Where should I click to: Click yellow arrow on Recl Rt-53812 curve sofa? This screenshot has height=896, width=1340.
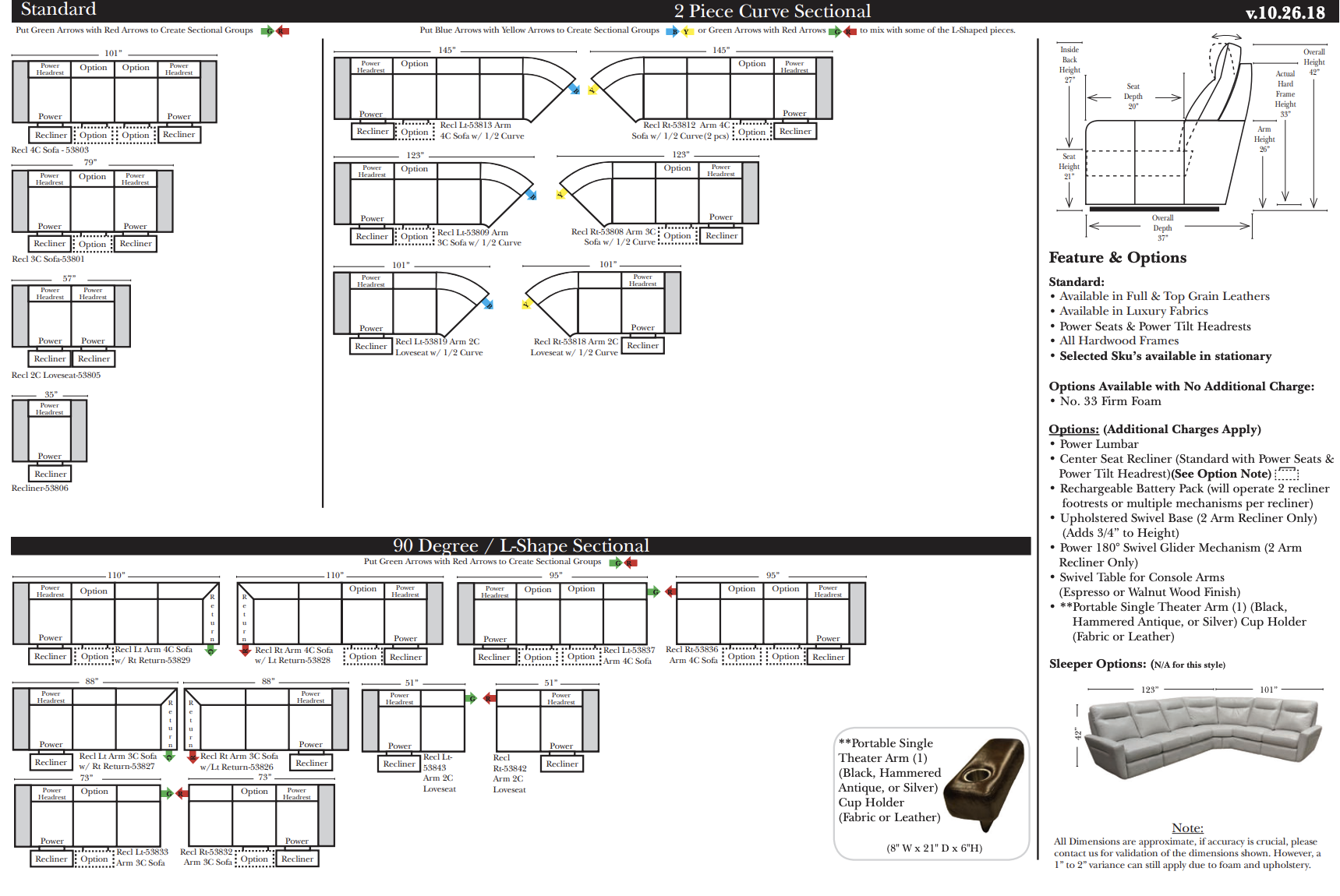point(592,89)
